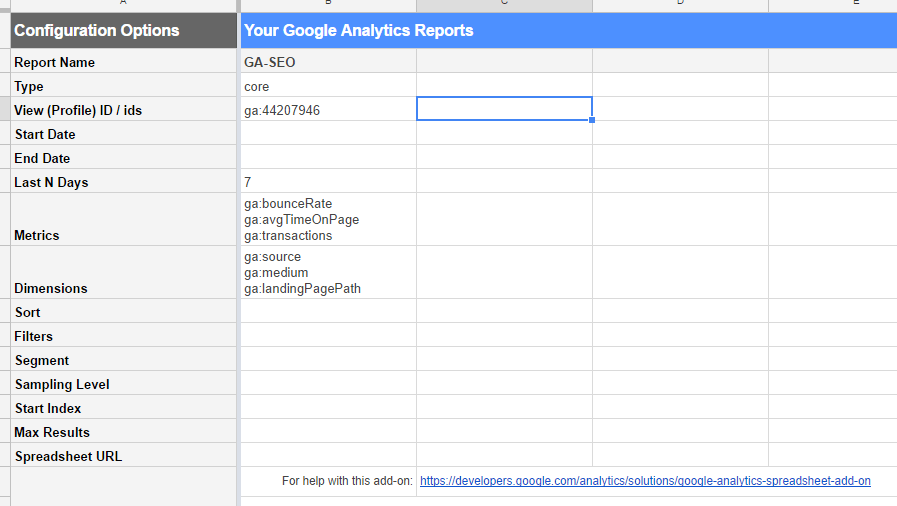Image resolution: width=897 pixels, height=506 pixels.
Task: Click the 'Start Index' label cell
Action: pyautogui.click(x=124, y=408)
